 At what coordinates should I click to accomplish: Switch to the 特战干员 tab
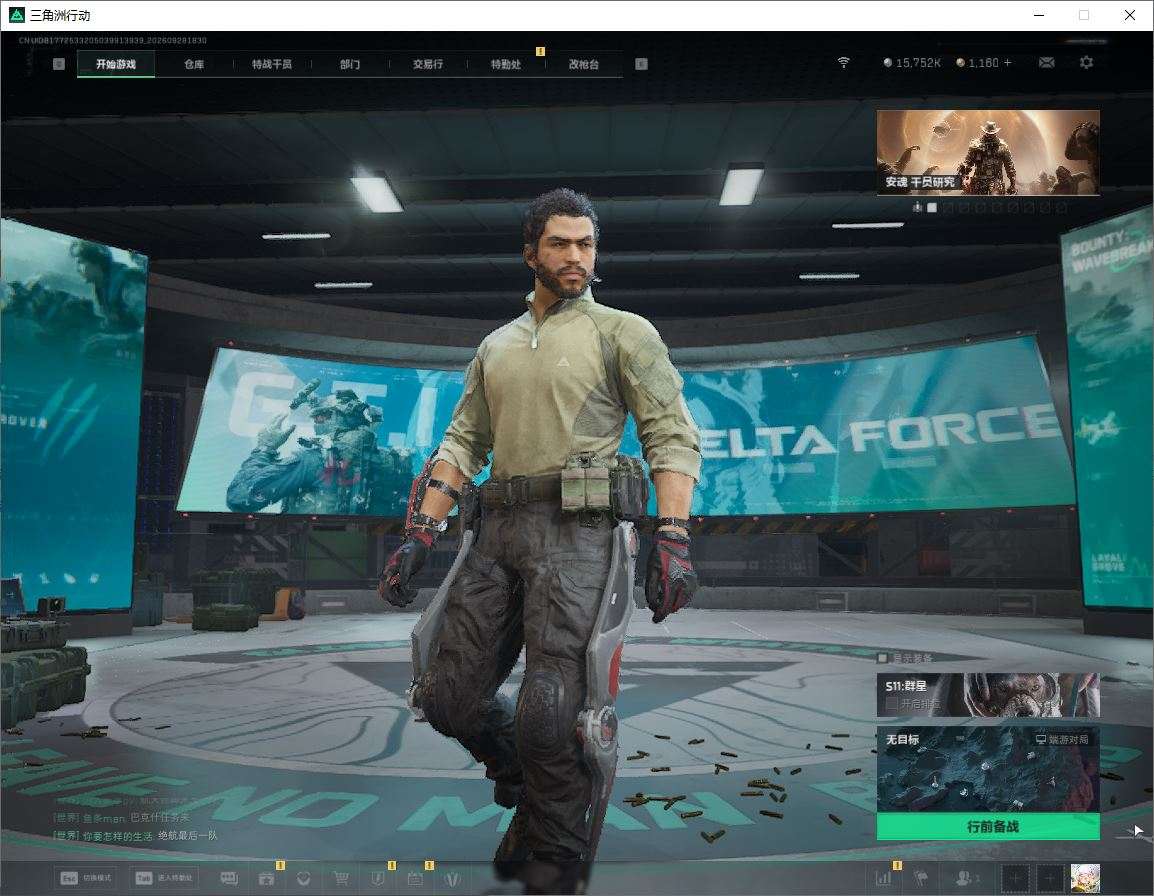coord(272,64)
